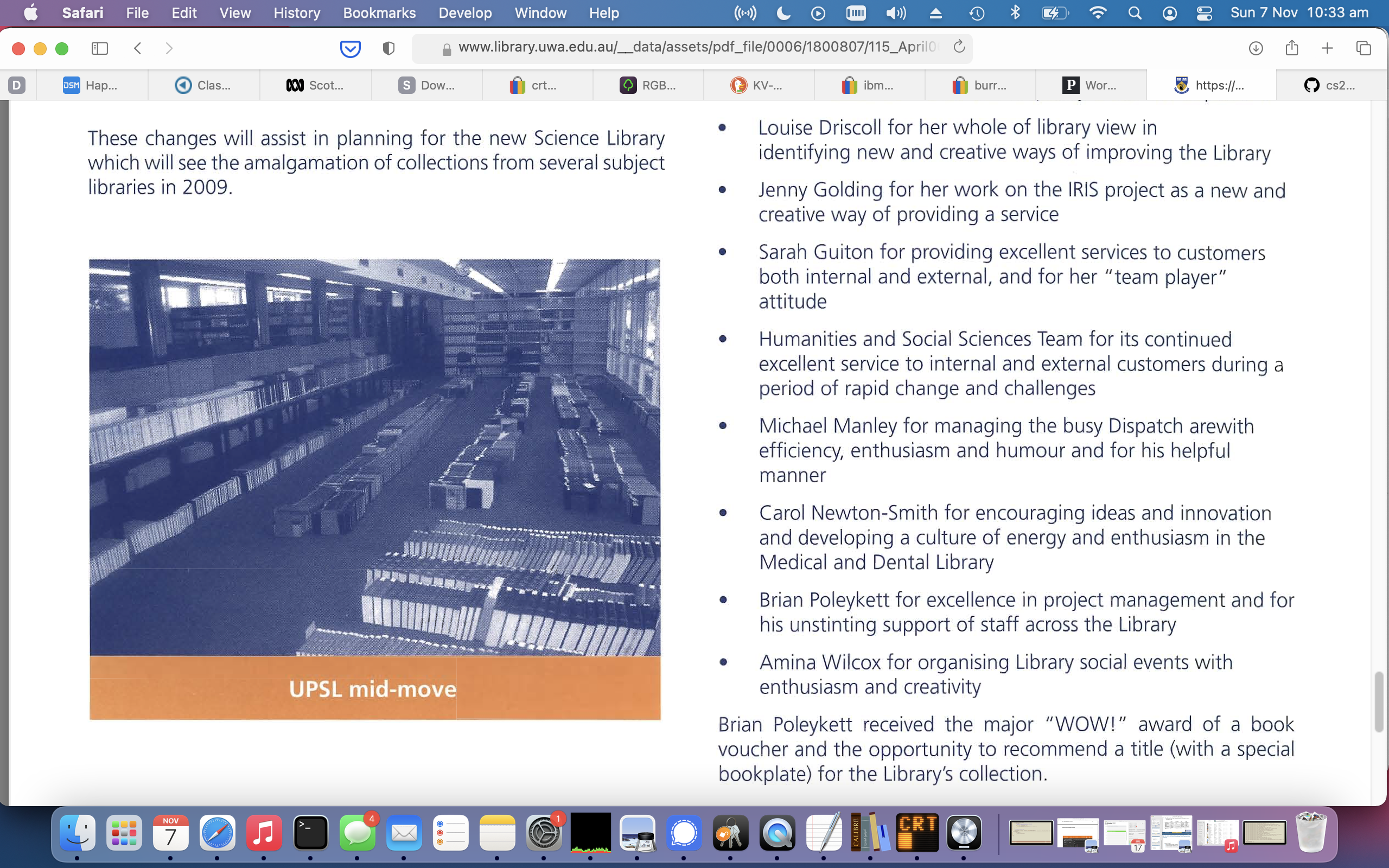The width and height of the screenshot is (1389, 868).
Task: Reload the page via refresh icon
Action: click(x=959, y=47)
